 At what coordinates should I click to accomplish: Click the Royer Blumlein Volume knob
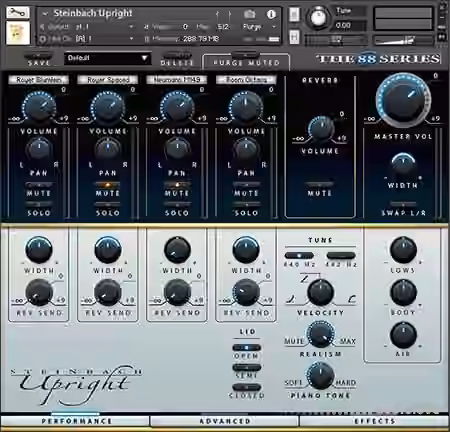(x=39, y=107)
